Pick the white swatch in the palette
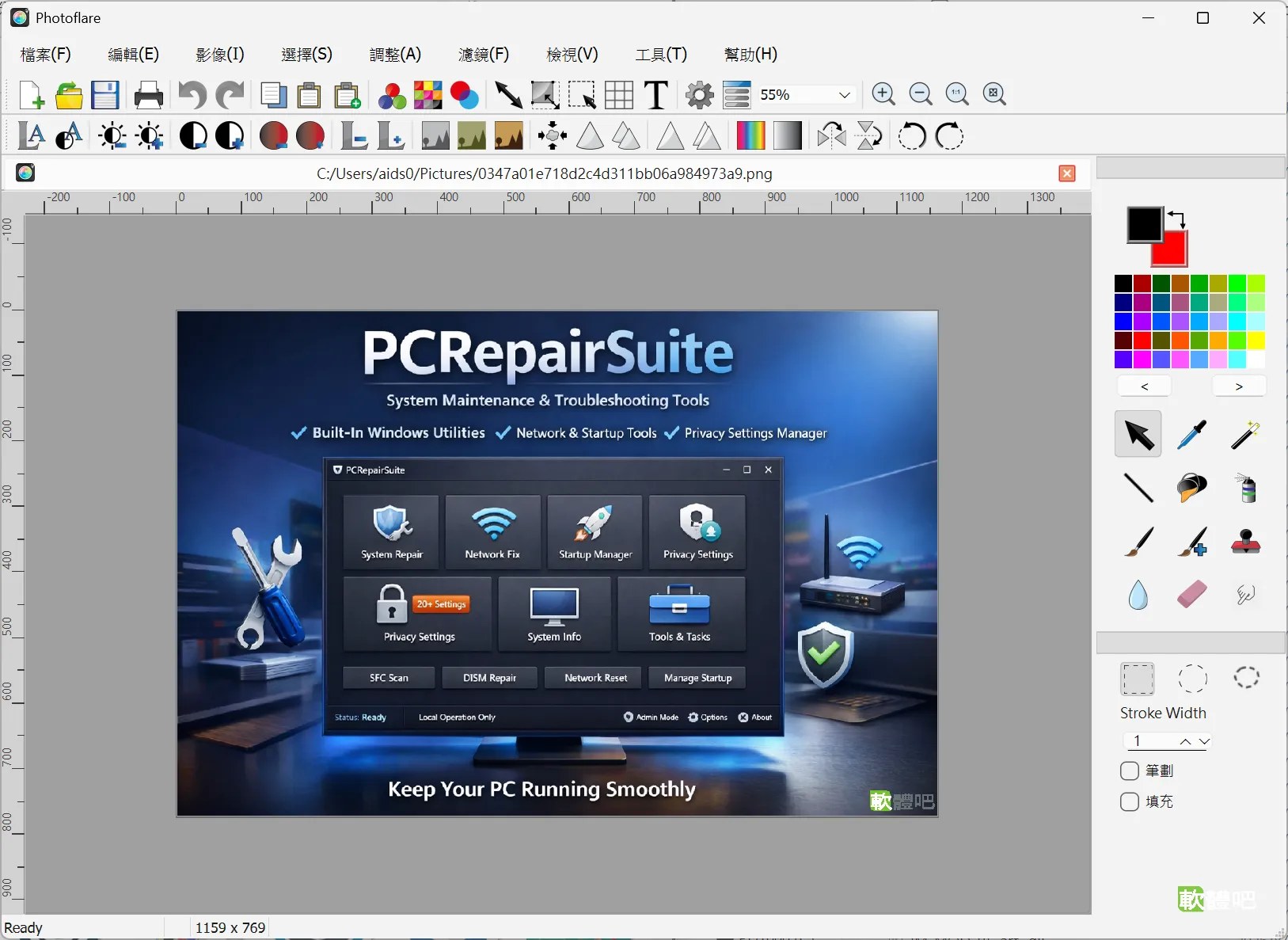Viewport: 1288px width, 940px height. 1256,360
